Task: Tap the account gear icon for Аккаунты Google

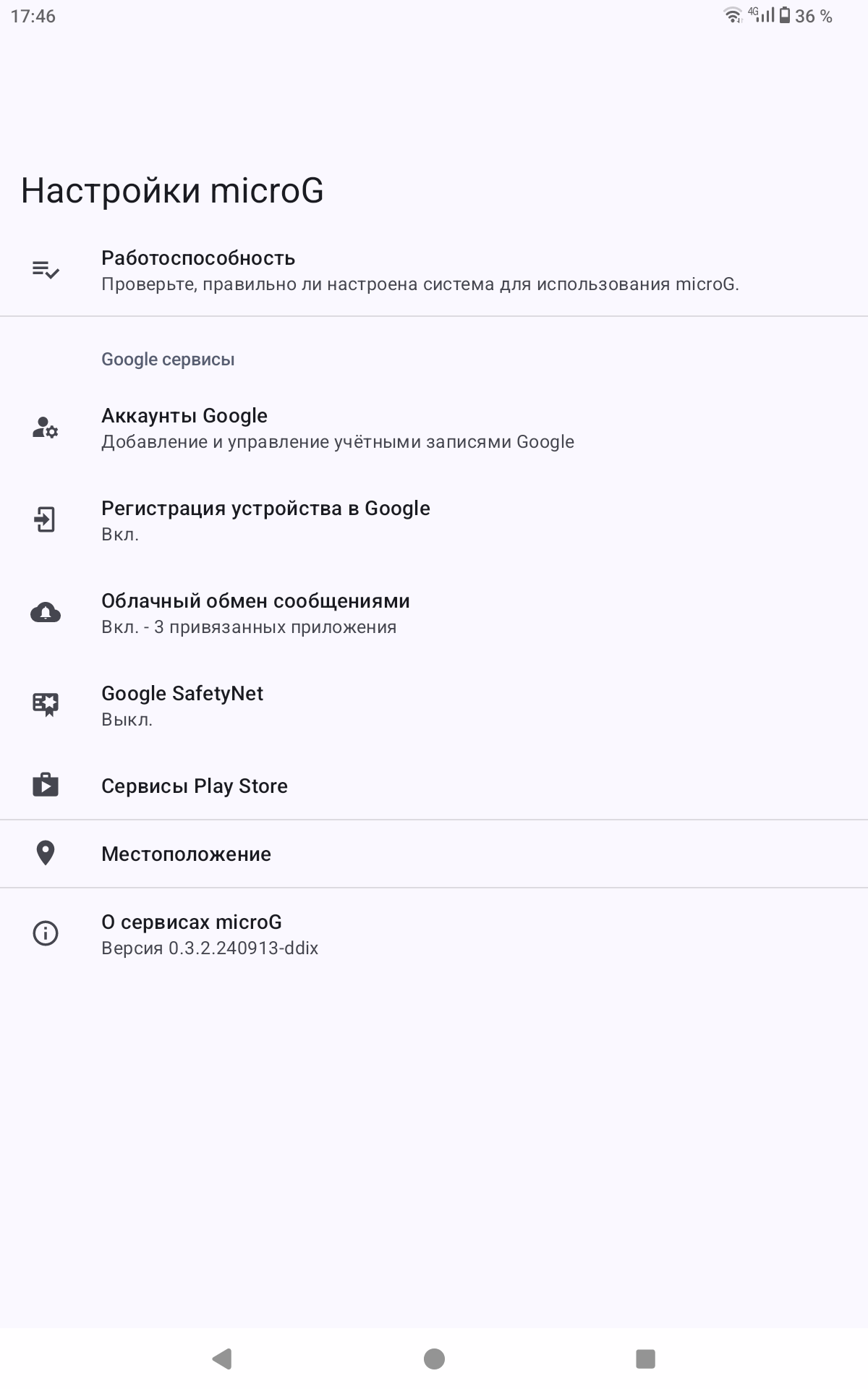Action: [45, 428]
